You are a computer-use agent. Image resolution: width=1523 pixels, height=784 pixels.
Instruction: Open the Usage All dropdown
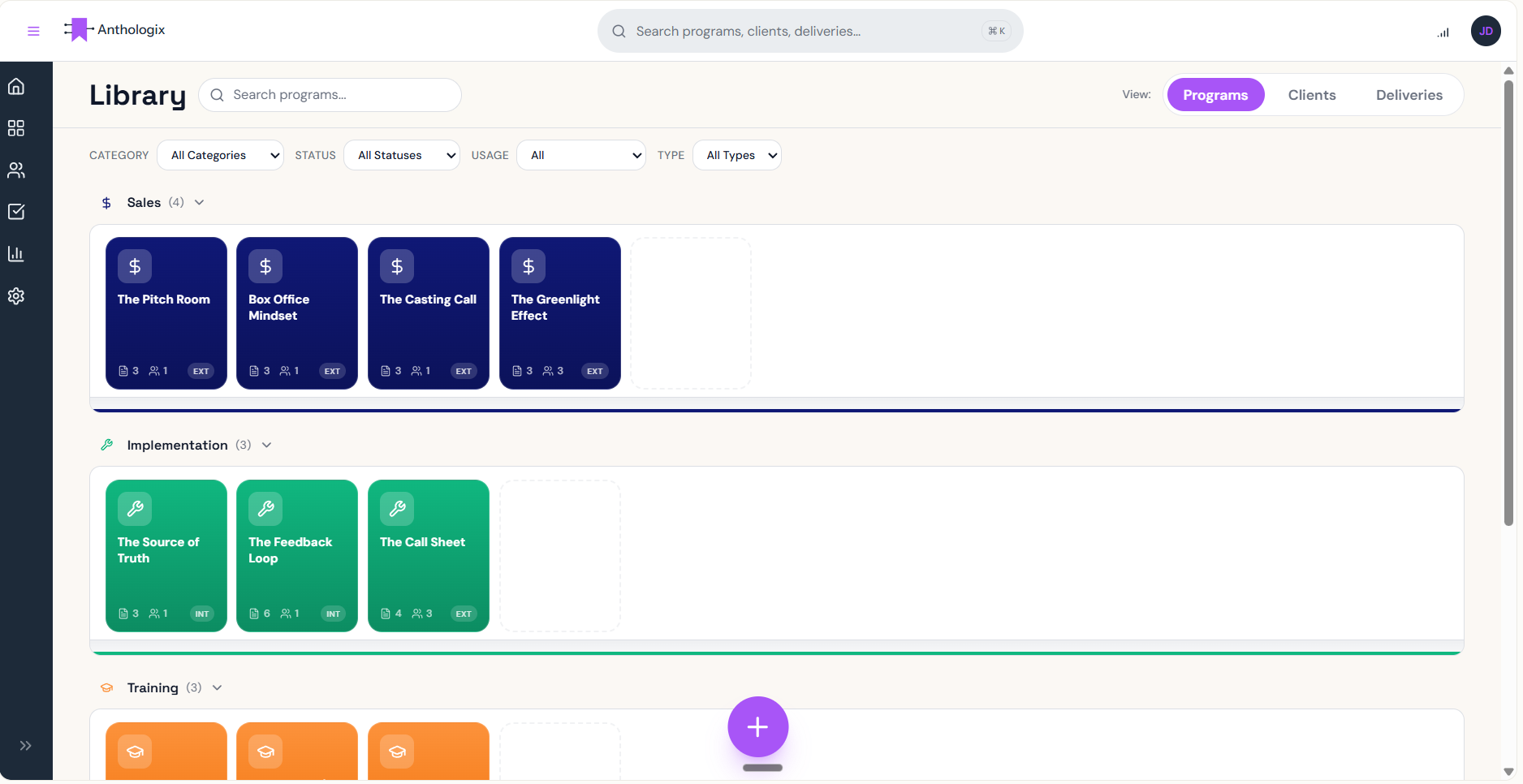pyautogui.click(x=581, y=155)
